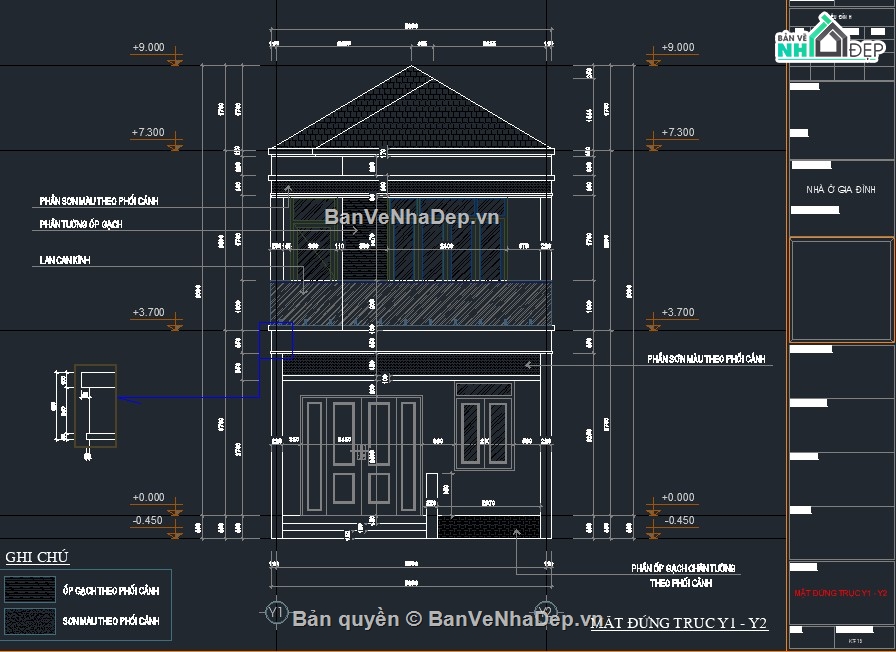Select the left-side +9.000 elevation label
The width and height of the screenshot is (896, 652).
pos(148,47)
